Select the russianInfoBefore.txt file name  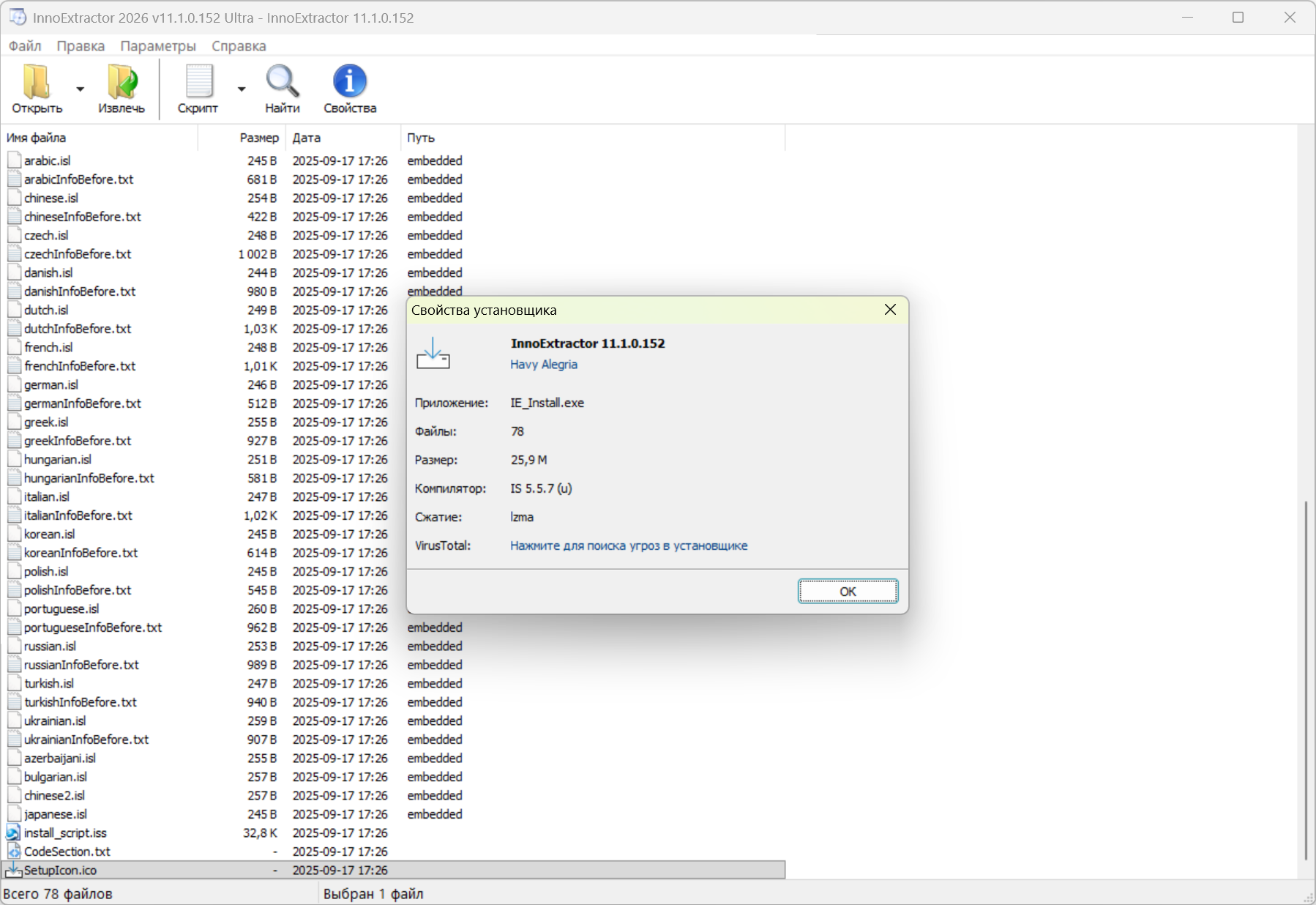[x=81, y=665]
